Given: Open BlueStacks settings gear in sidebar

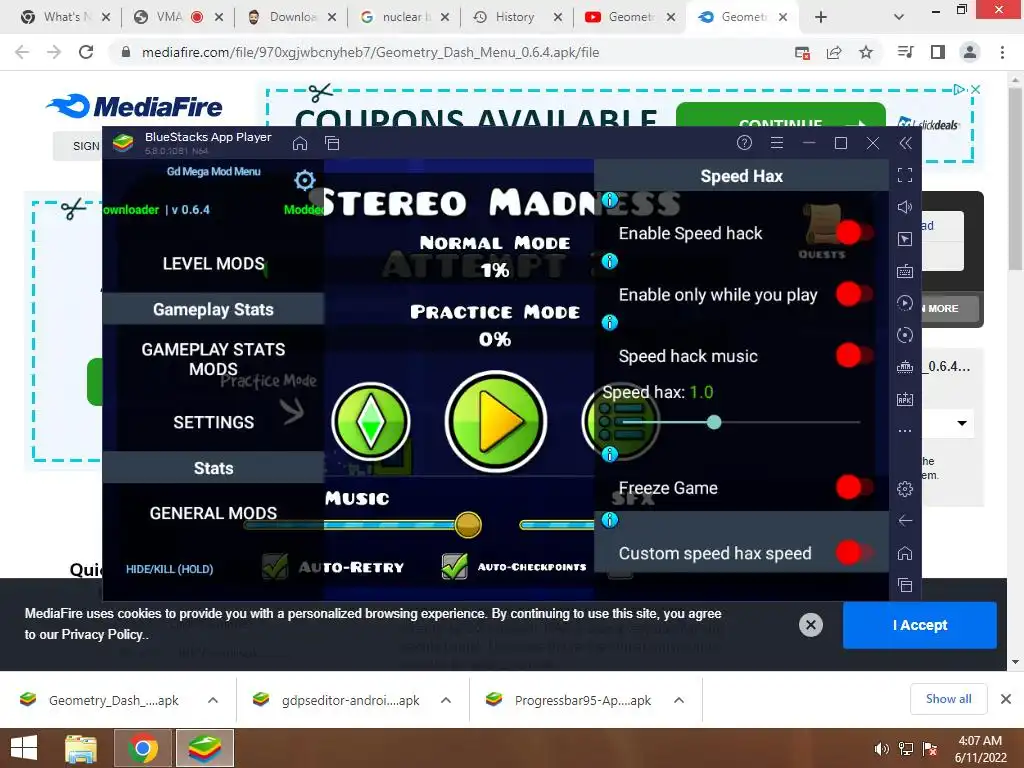Looking at the screenshot, I should click(905, 488).
